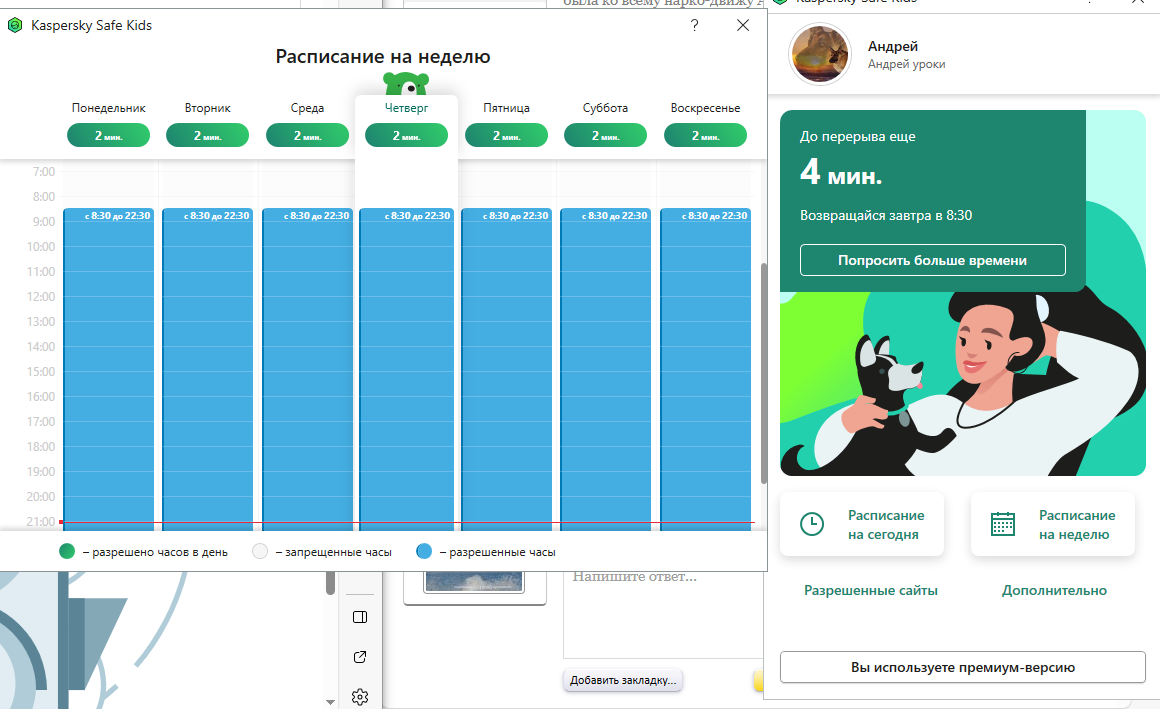Open the 'Разрешенные сайты' link
The width and height of the screenshot is (1160, 709).
871,591
